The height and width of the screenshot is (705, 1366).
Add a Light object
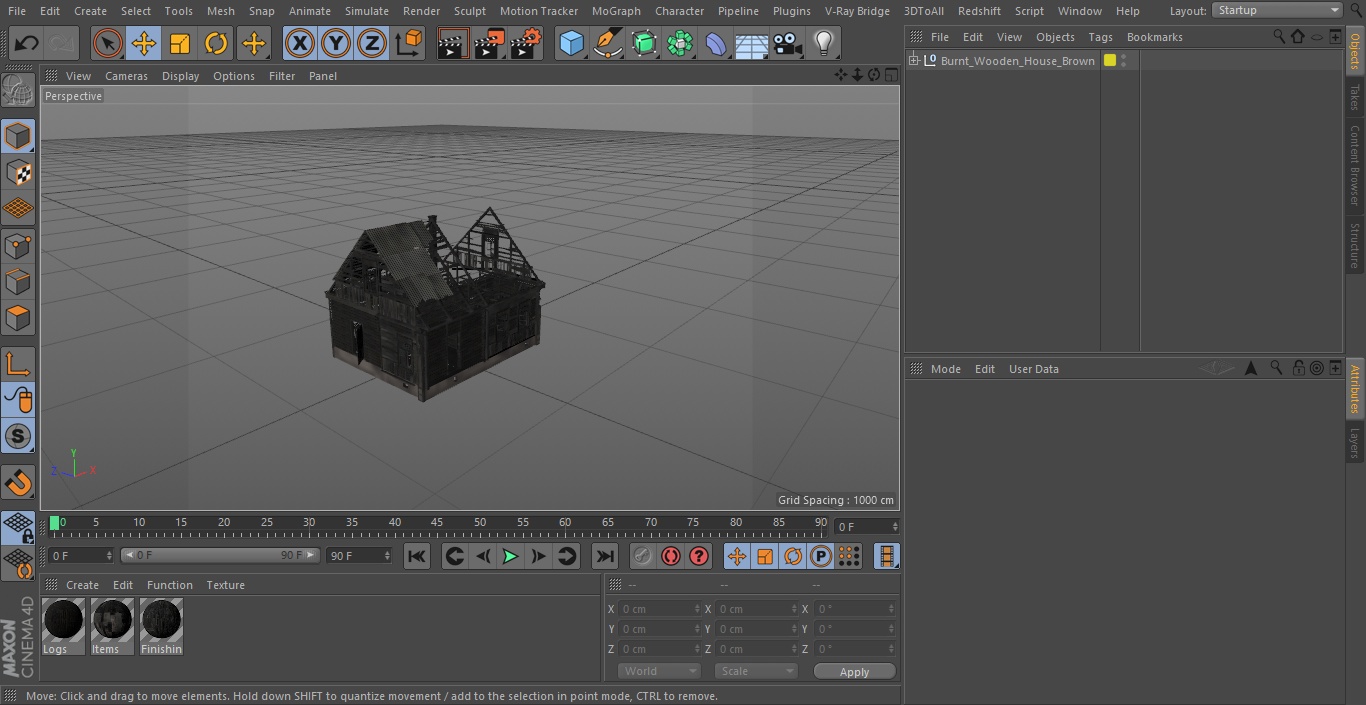[824, 43]
